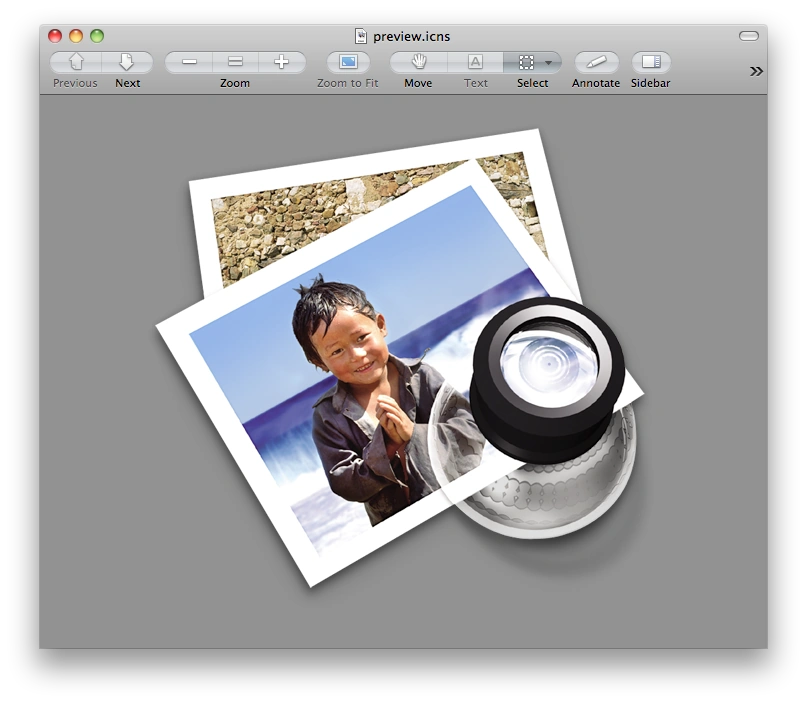
Task: Close the preview.icns window
Action: pos(55,36)
